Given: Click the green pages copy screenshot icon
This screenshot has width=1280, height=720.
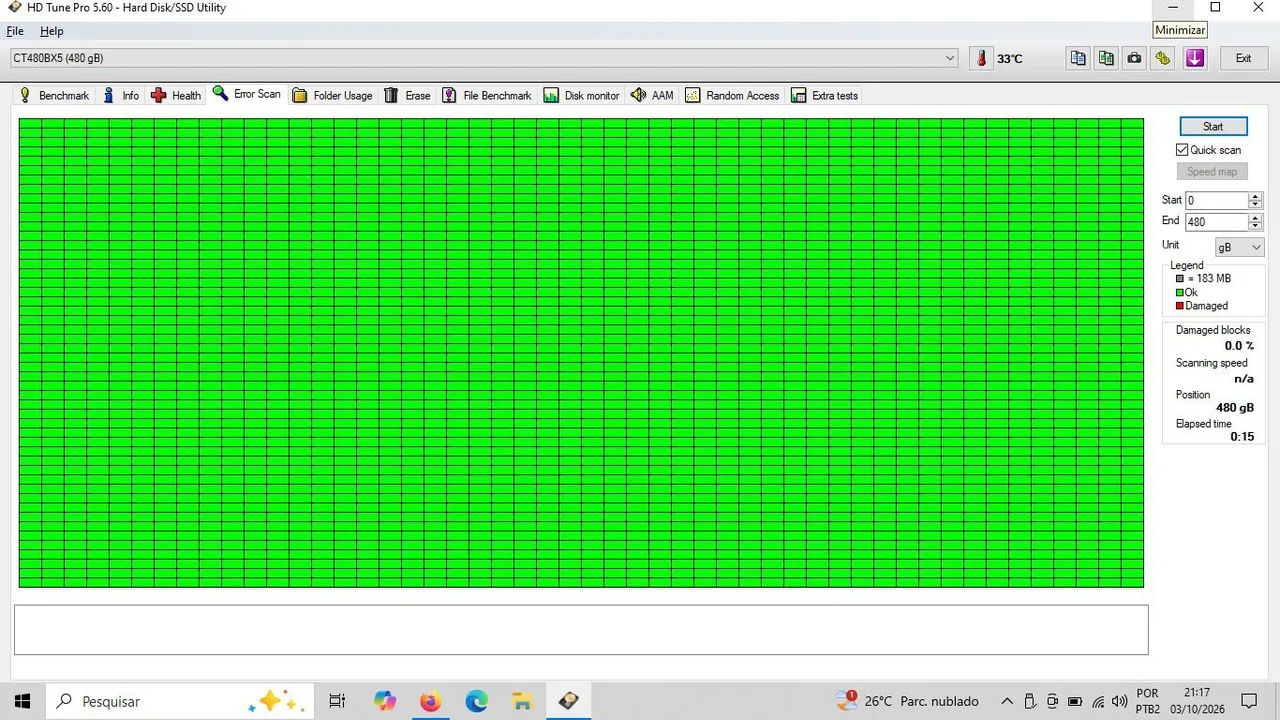Looking at the screenshot, I should click(1106, 58).
